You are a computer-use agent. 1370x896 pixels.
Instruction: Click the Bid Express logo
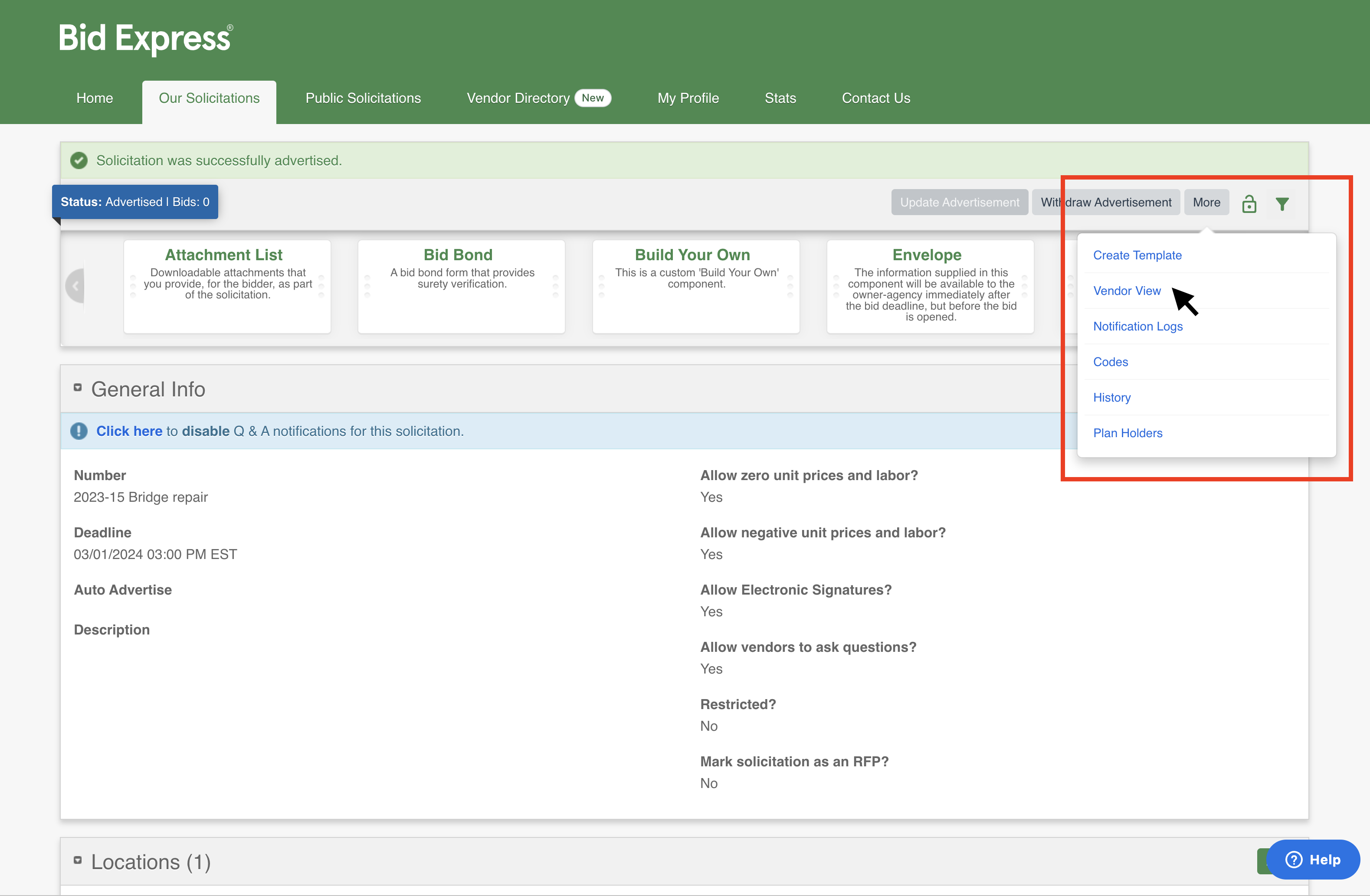[x=145, y=38]
